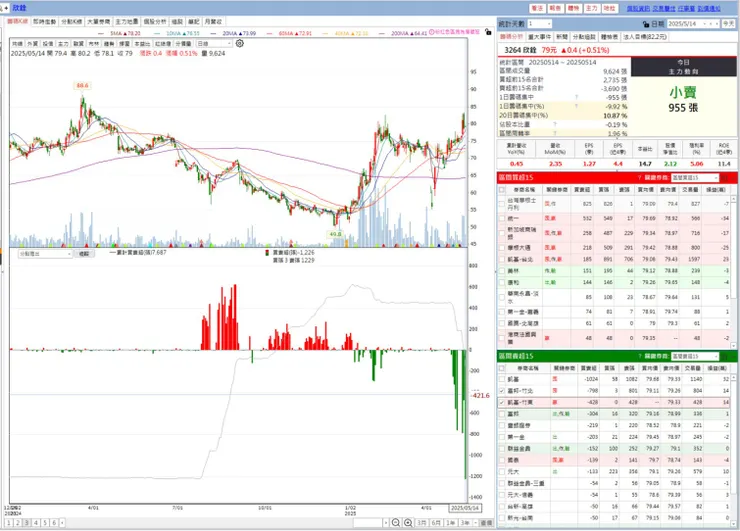Go to chart page 5
Viewport: 740px width, 531px height.
click(x=45, y=523)
